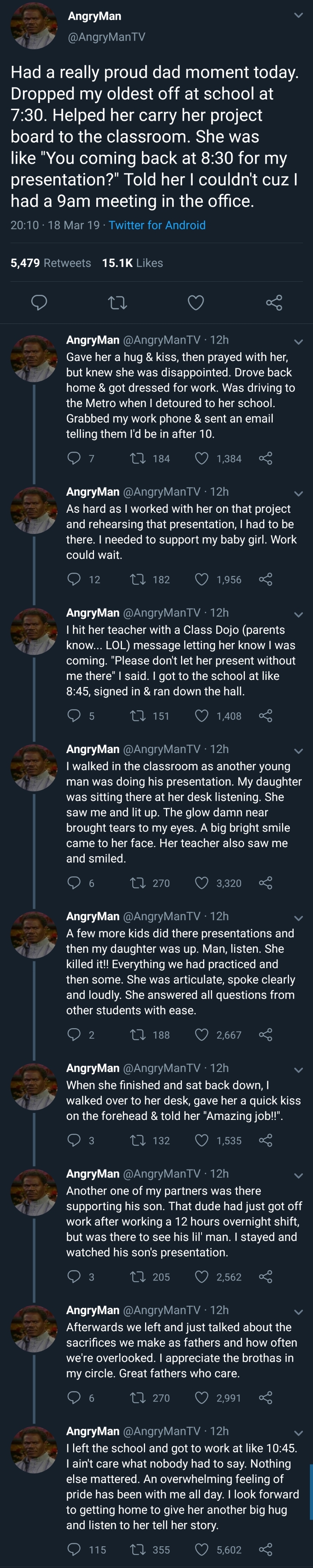Open replies on tweet with 12 comments
Image resolution: width=313 pixels, height=1568 pixels.
pos(74,579)
